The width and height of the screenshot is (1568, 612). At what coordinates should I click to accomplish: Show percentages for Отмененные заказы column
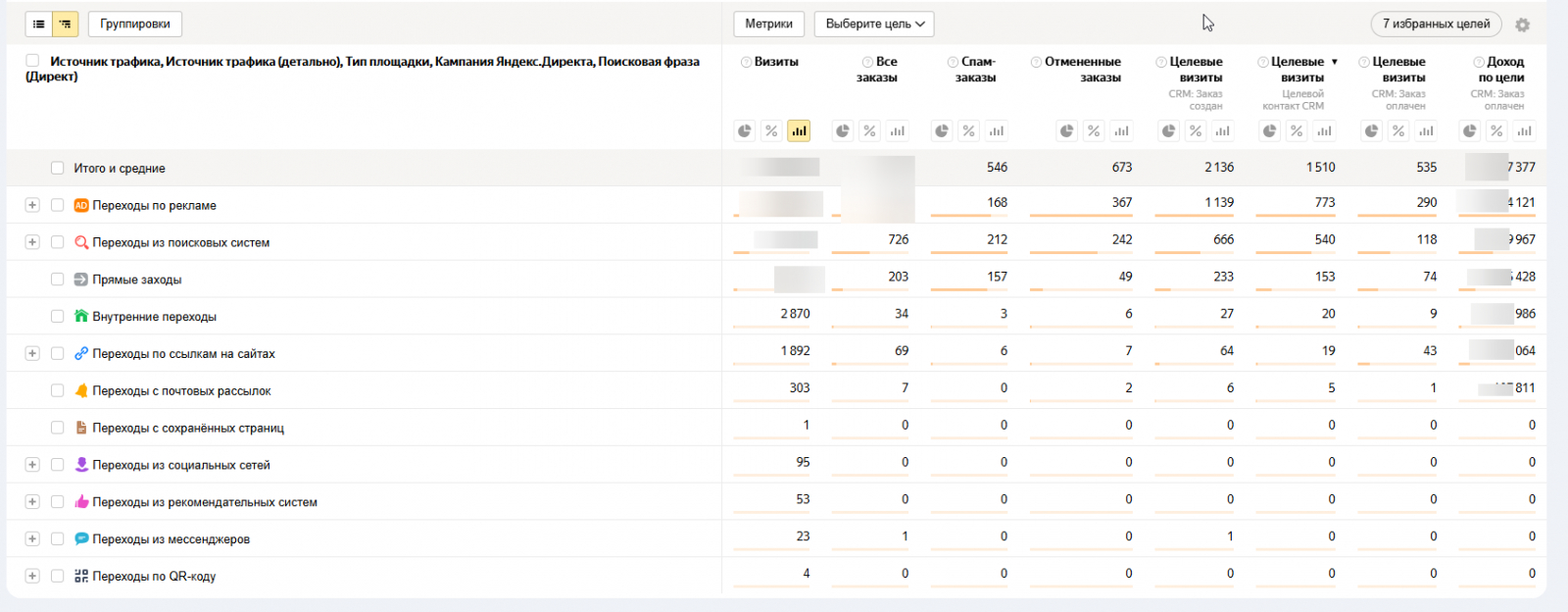1094,130
